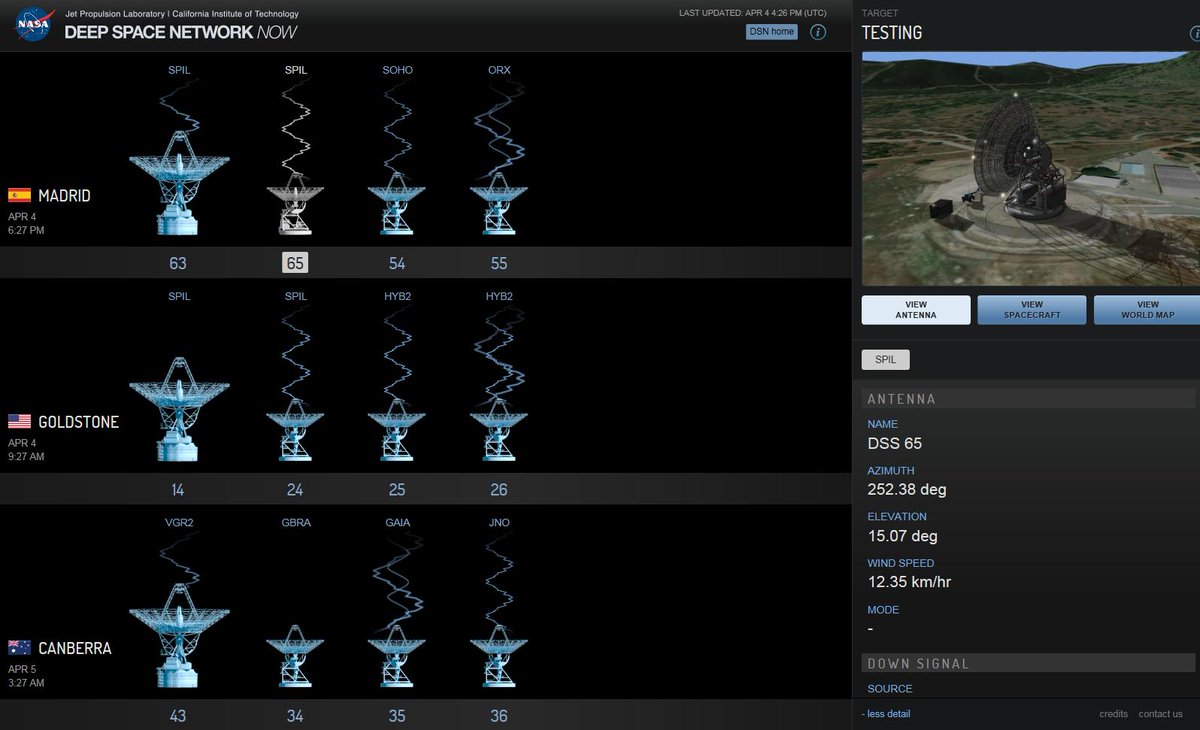Screen dimensions: 1200x730
Task: Open the credits link
Action: [x=1113, y=714]
